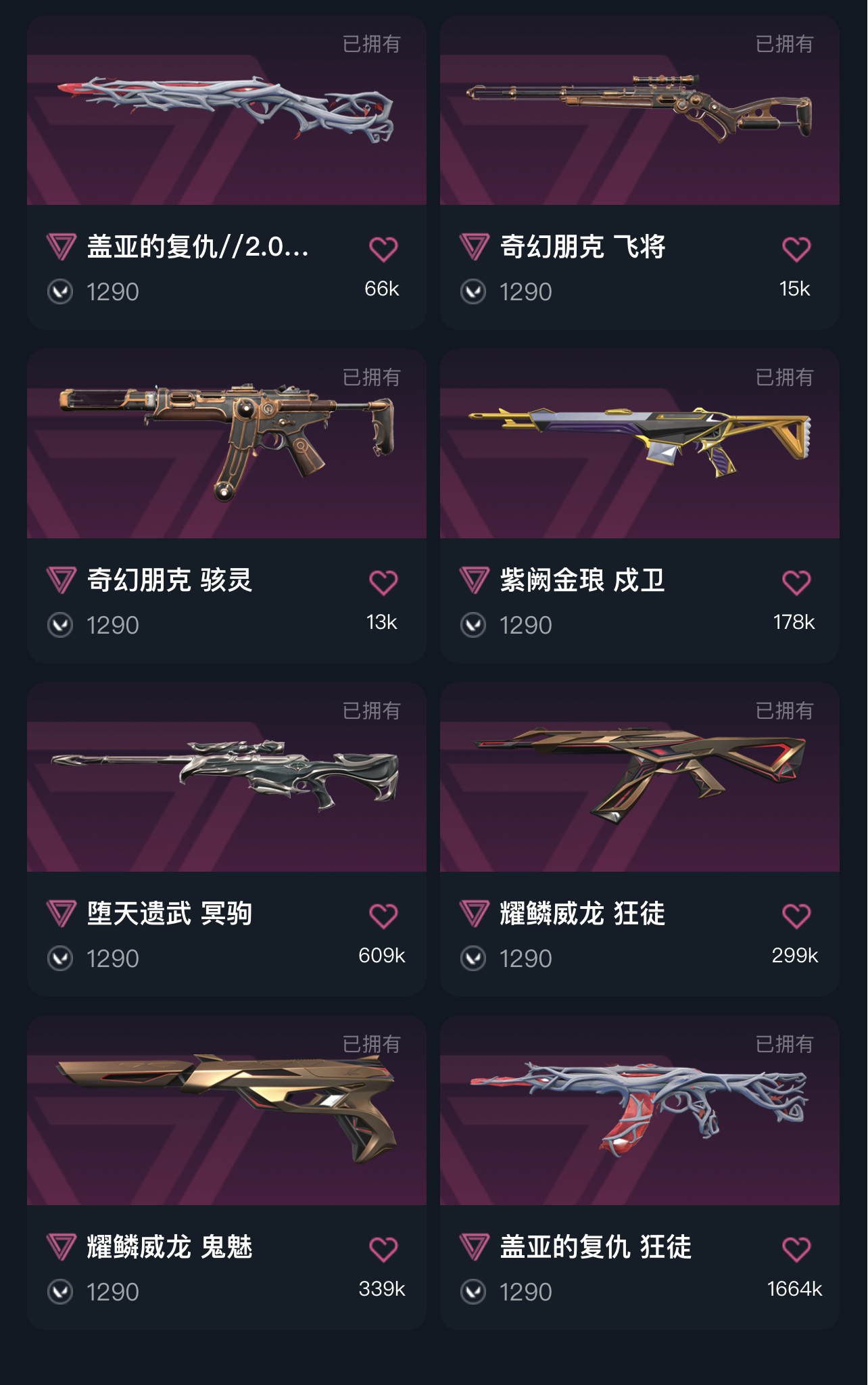Favorite the 奇幻朋克 骇灵 skin
This screenshot has height=1385, width=868.
tap(383, 582)
